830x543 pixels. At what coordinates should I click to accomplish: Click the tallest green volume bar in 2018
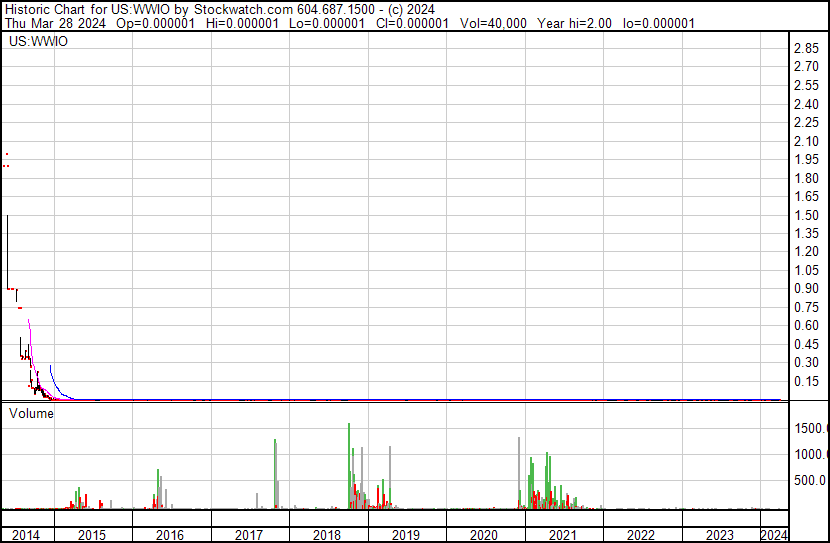(x=349, y=466)
